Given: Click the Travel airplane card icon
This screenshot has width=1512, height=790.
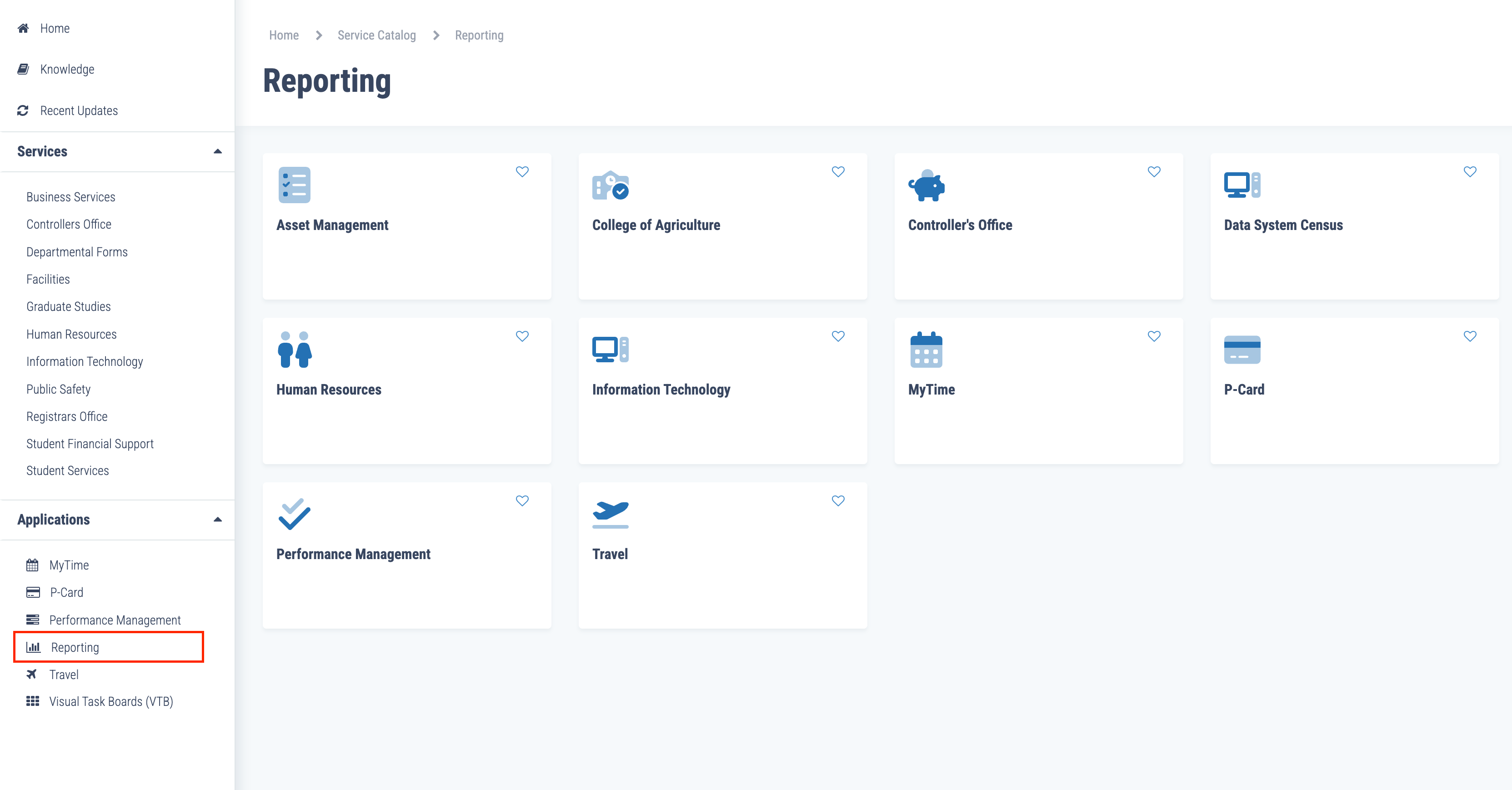Looking at the screenshot, I should point(610,514).
